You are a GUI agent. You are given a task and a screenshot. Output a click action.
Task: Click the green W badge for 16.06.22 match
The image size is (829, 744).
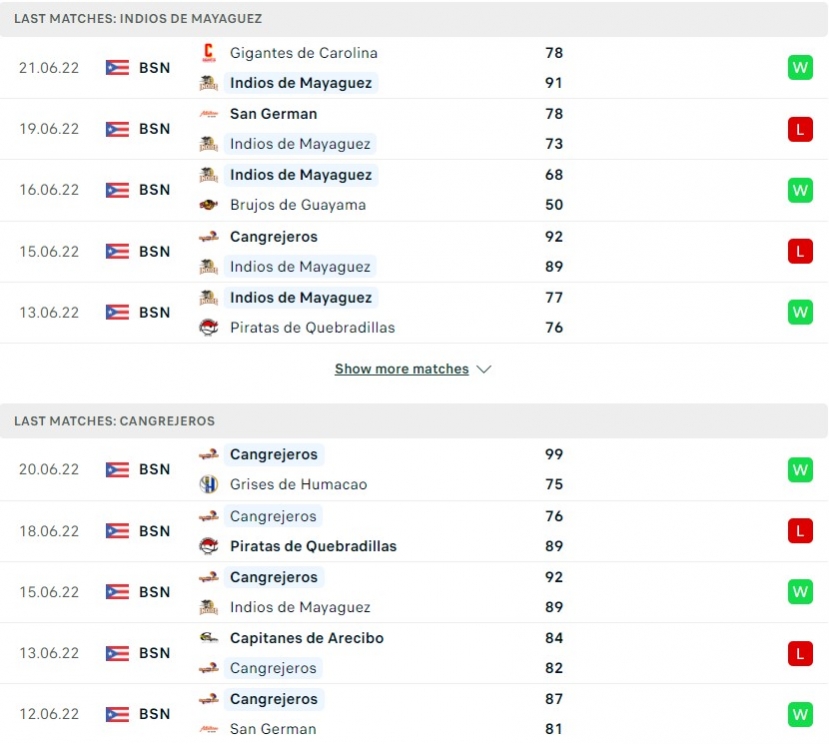[800, 190]
